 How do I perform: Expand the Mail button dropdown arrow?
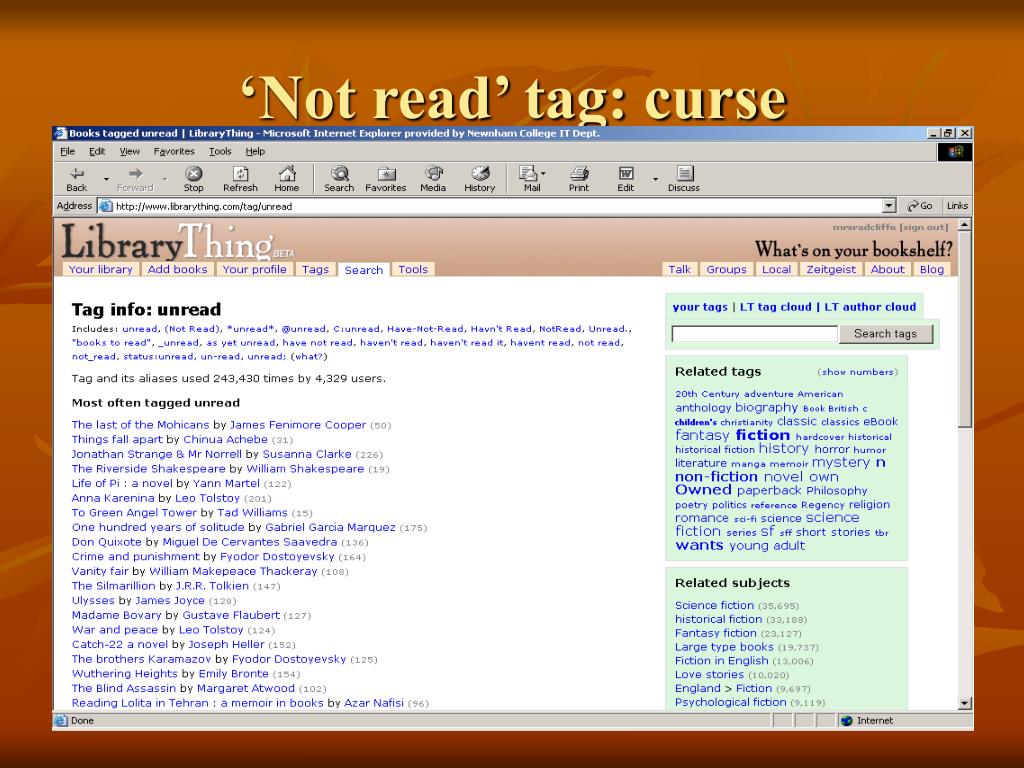pyautogui.click(x=543, y=174)
